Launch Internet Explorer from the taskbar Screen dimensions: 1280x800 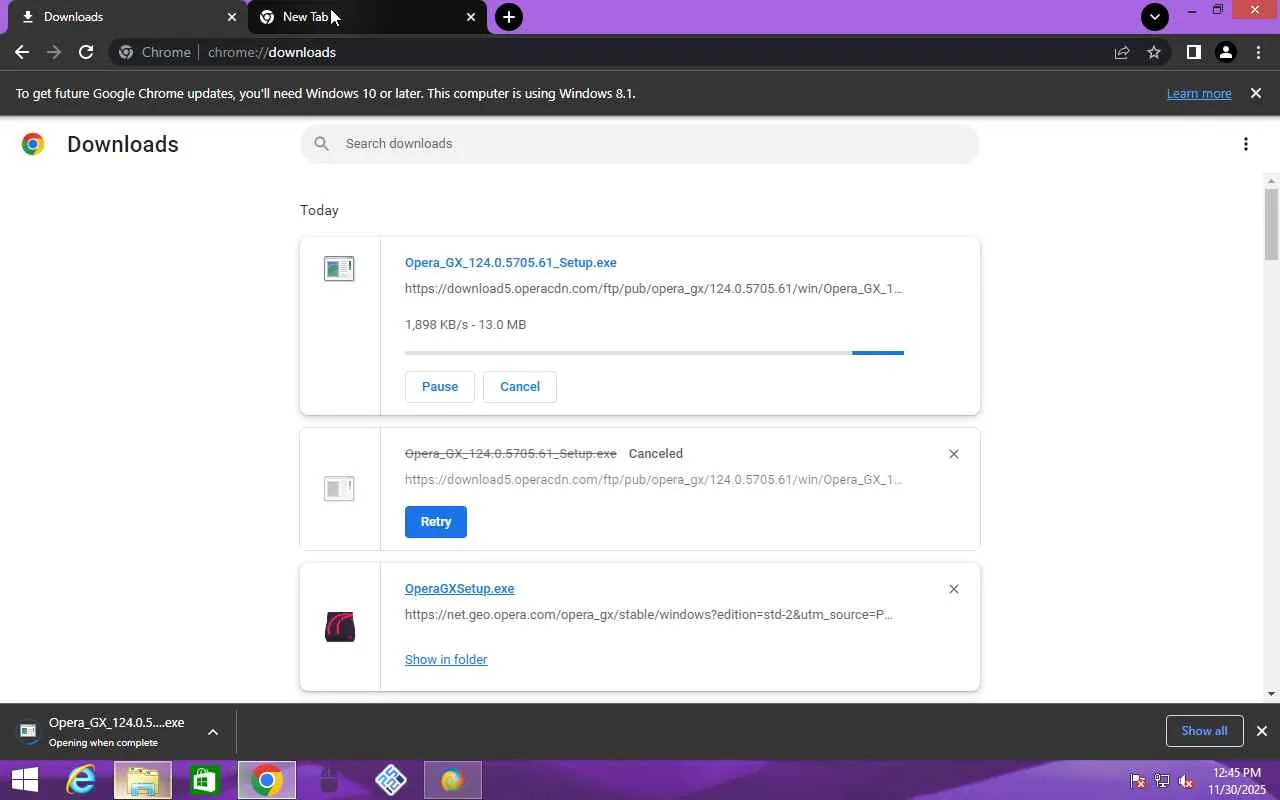click(x=80, y=780)
